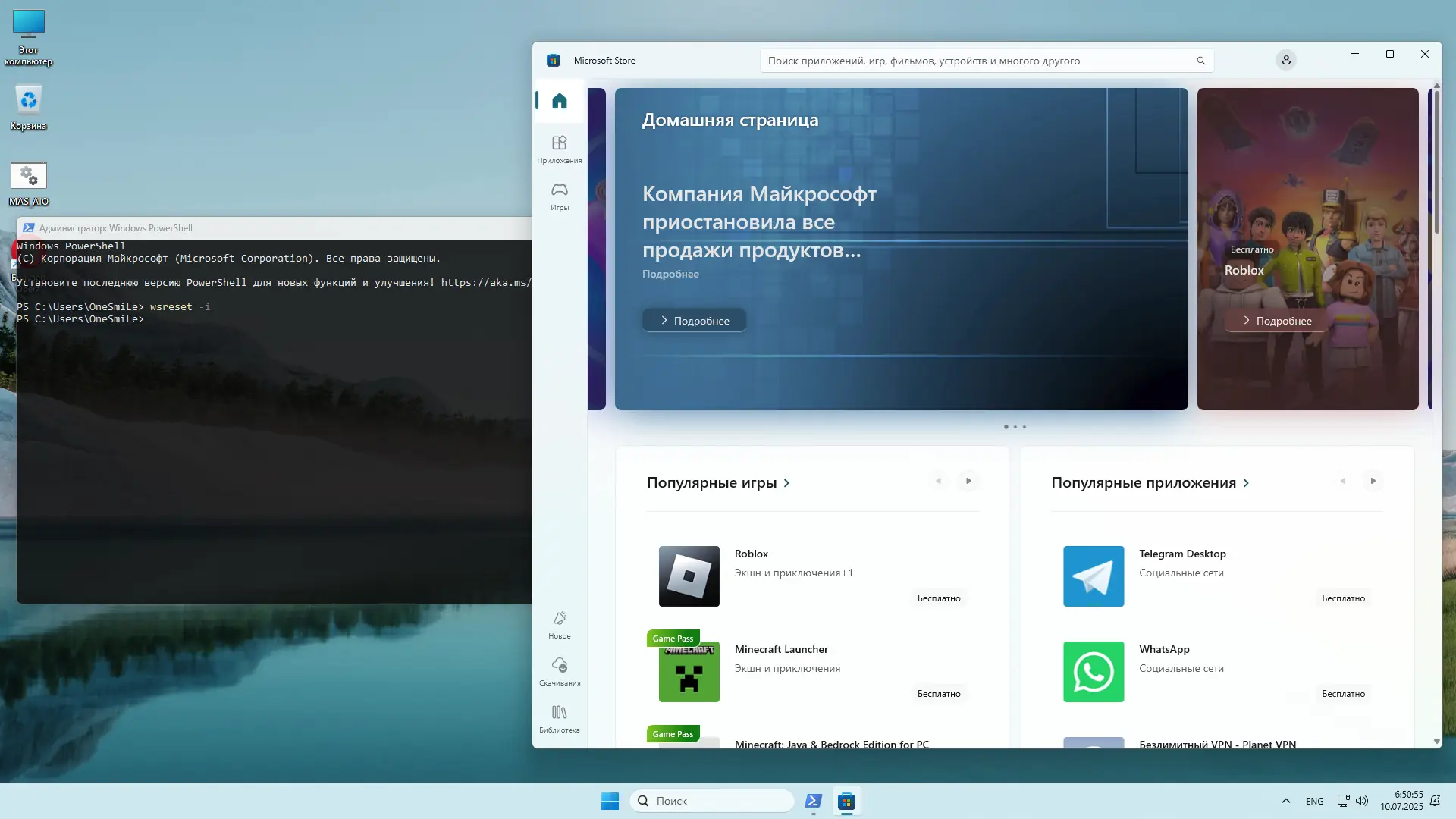Open Приложения section in sidebar
Screen dimensions: 1456x819
[x=560, y=149]
